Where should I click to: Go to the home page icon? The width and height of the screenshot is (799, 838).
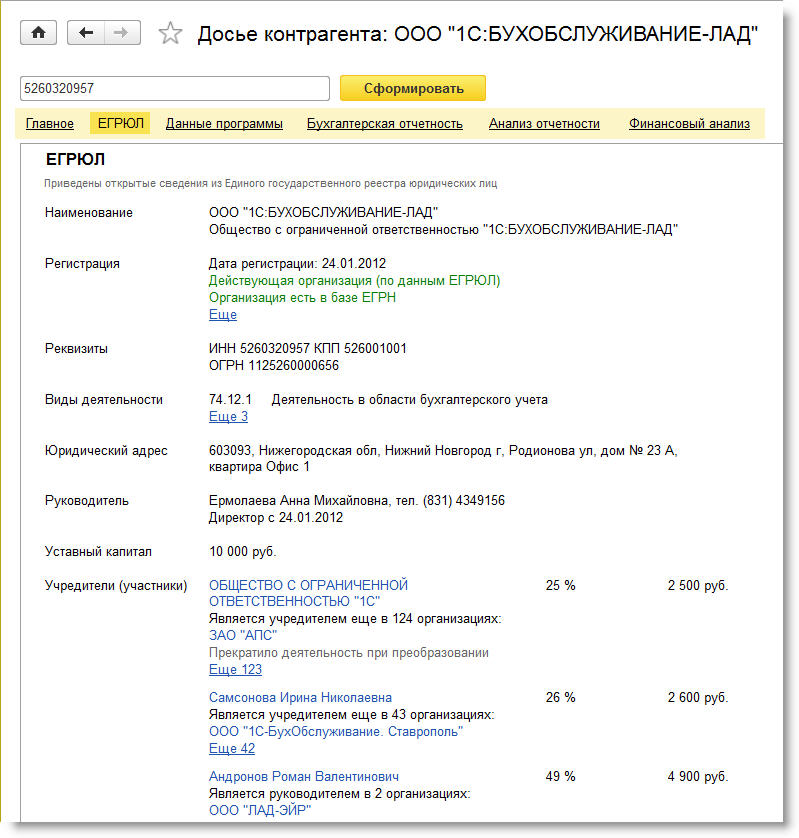(x=38, y=33)
